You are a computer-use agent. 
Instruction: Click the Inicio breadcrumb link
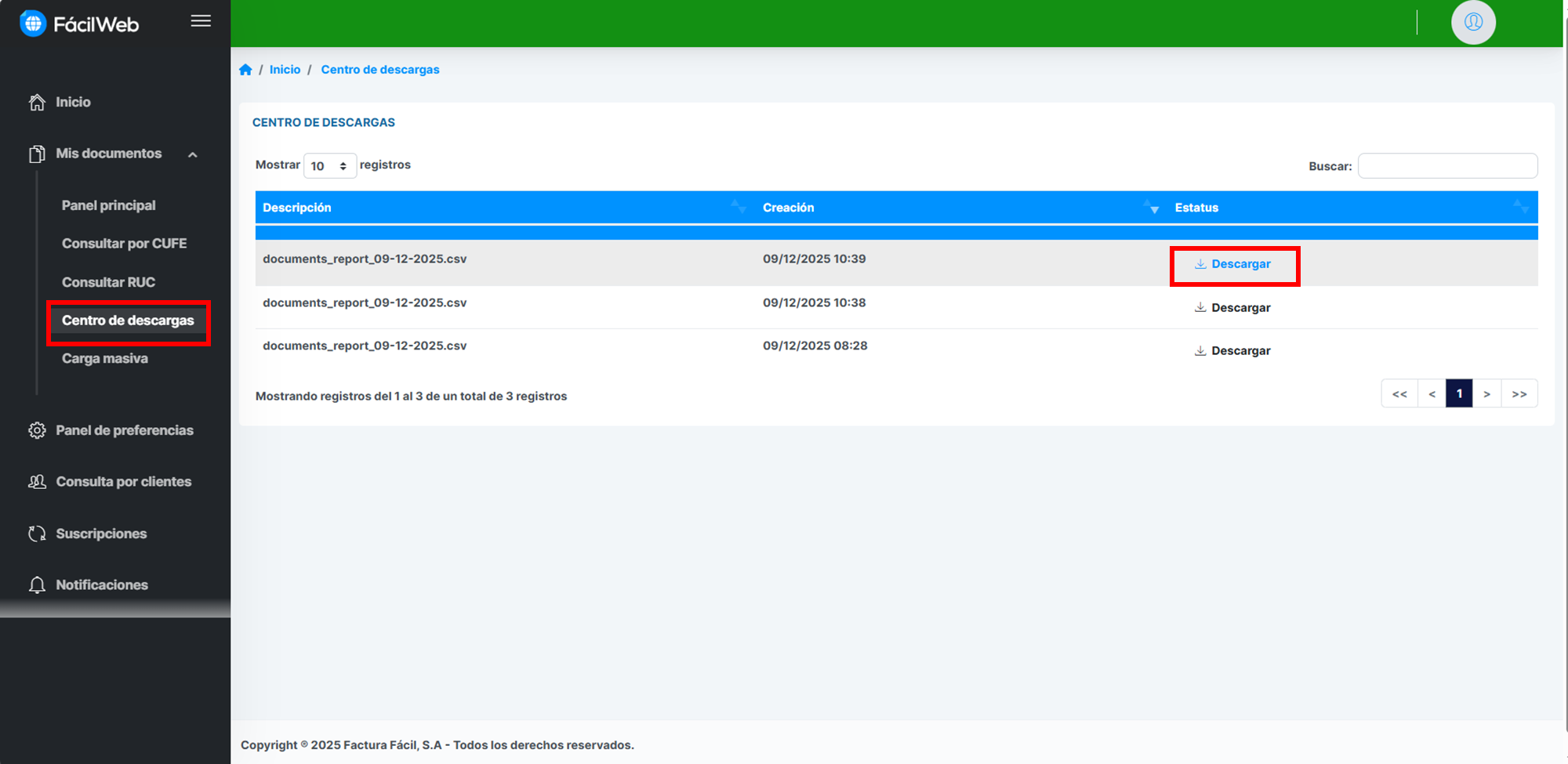click(285, 70)
